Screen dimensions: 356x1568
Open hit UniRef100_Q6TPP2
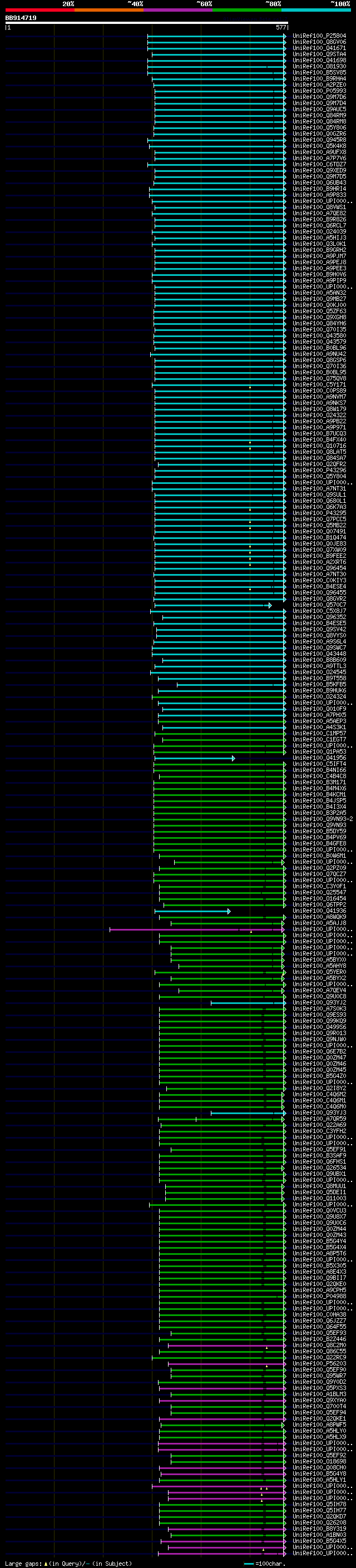pyautogui.click(x=319, y=904)
